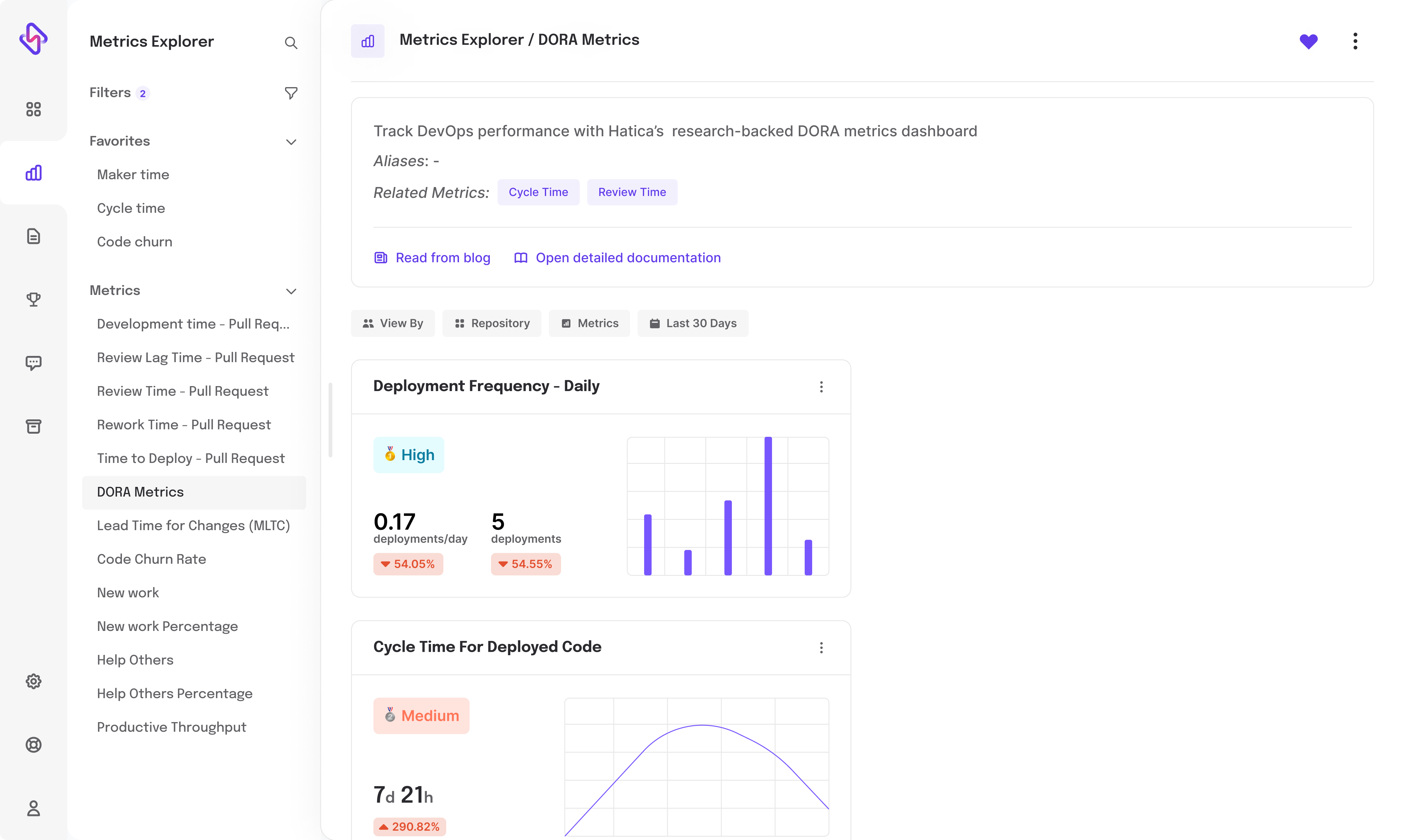1404x840 pixels.
Task: Collapse the Metrics section chevron
Action: [x=291, y=291]
